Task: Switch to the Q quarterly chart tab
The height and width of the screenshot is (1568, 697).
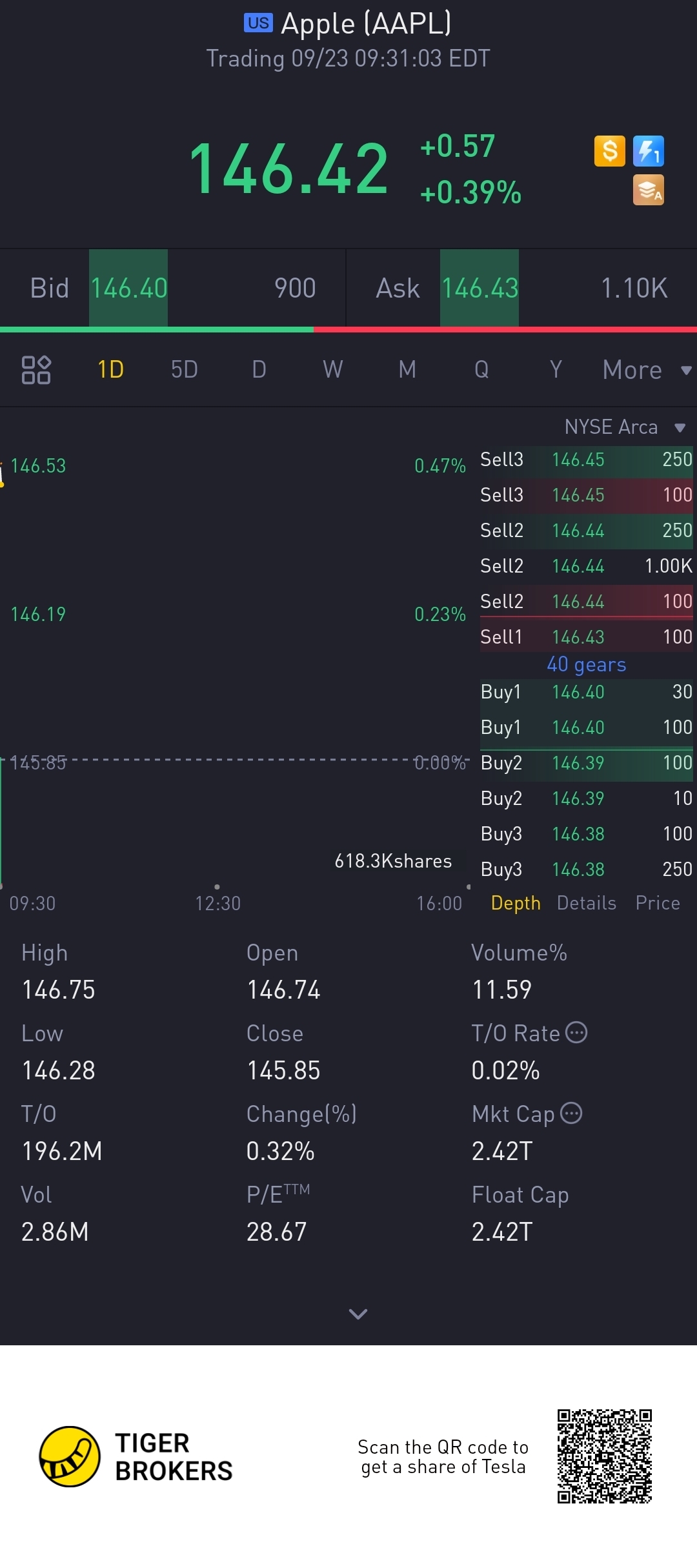Action: tap(481, 370)
